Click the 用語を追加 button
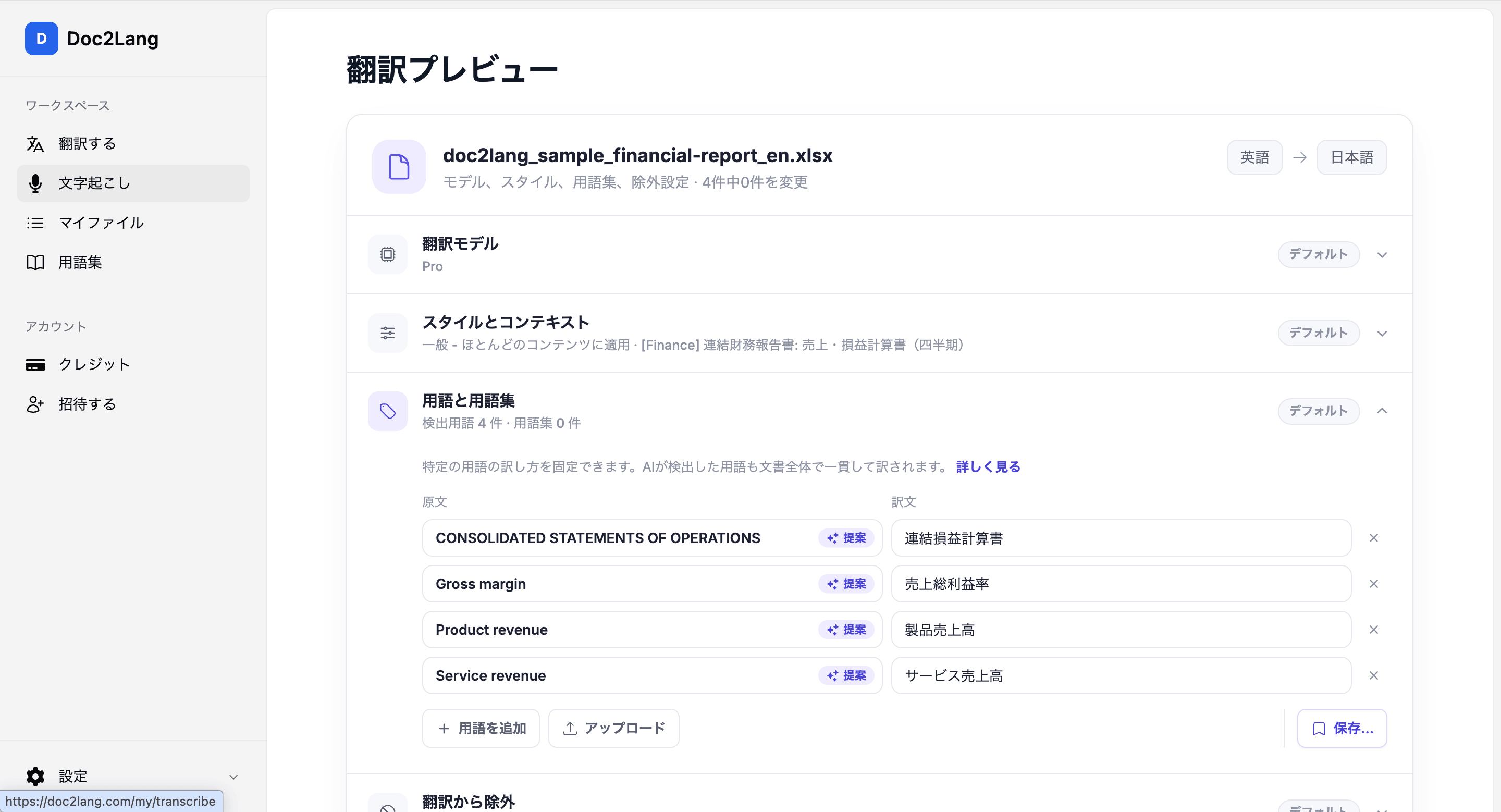1501x812 pixels. click(481, 728)
